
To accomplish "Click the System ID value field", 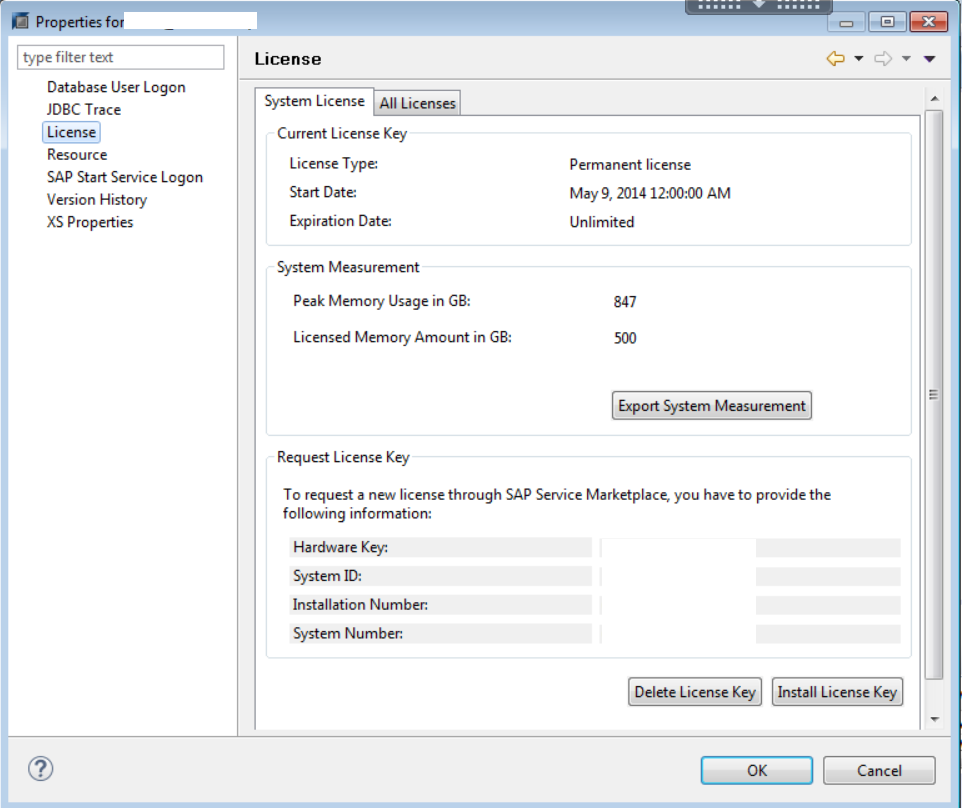I will pyautogui.click(x=750, y=576).
